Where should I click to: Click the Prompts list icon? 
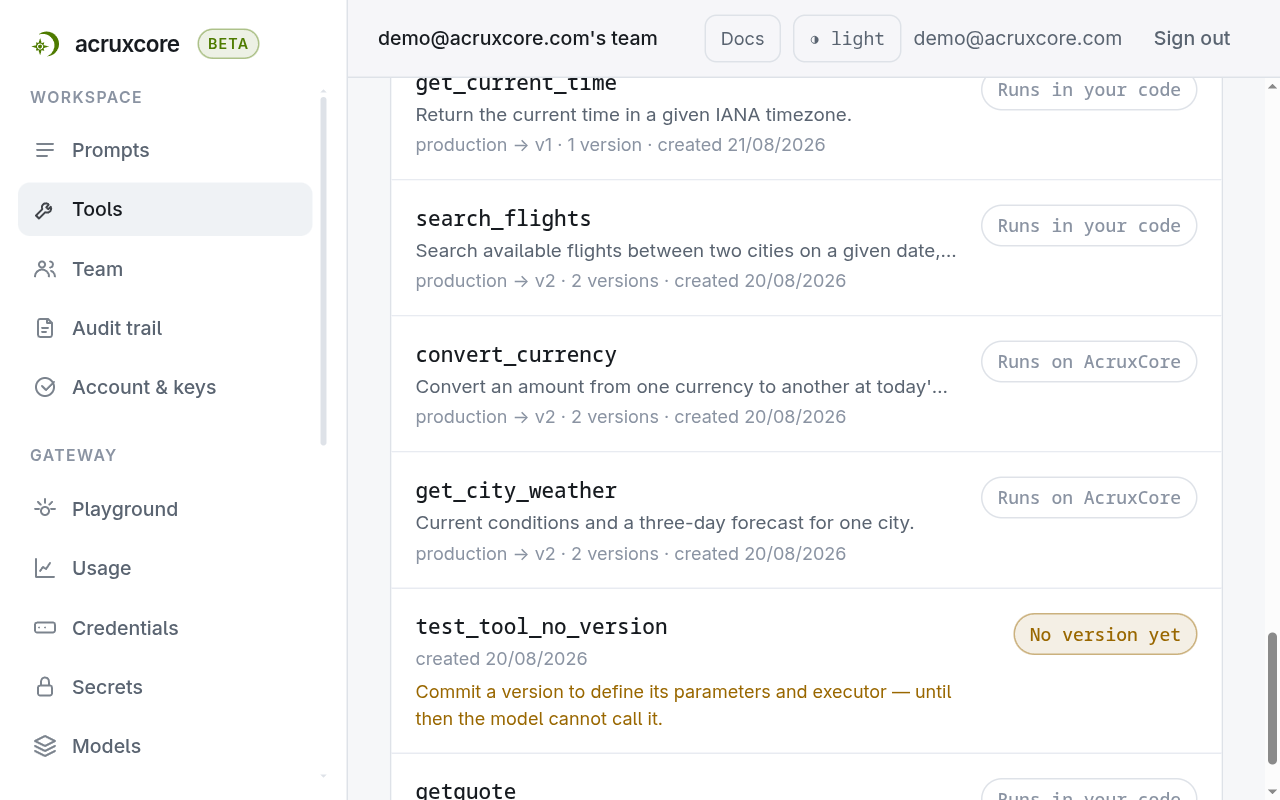[x=45, y=150]
